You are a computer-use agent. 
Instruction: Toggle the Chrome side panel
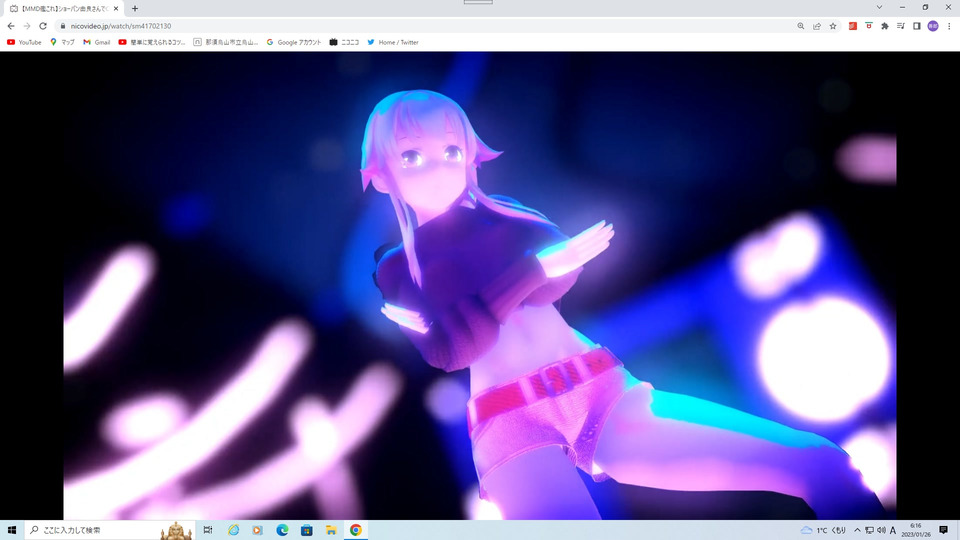pos(917,26)
